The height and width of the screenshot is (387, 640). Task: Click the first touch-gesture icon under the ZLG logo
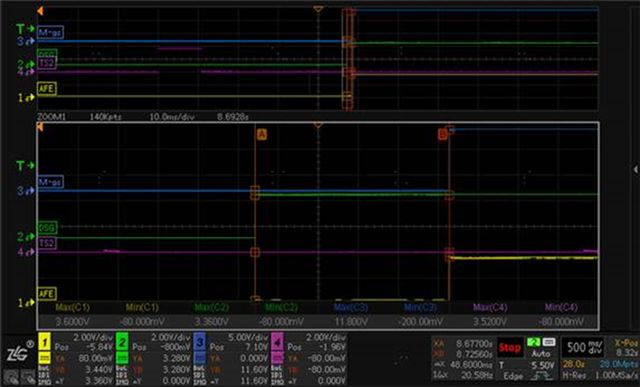pos(11,377)
